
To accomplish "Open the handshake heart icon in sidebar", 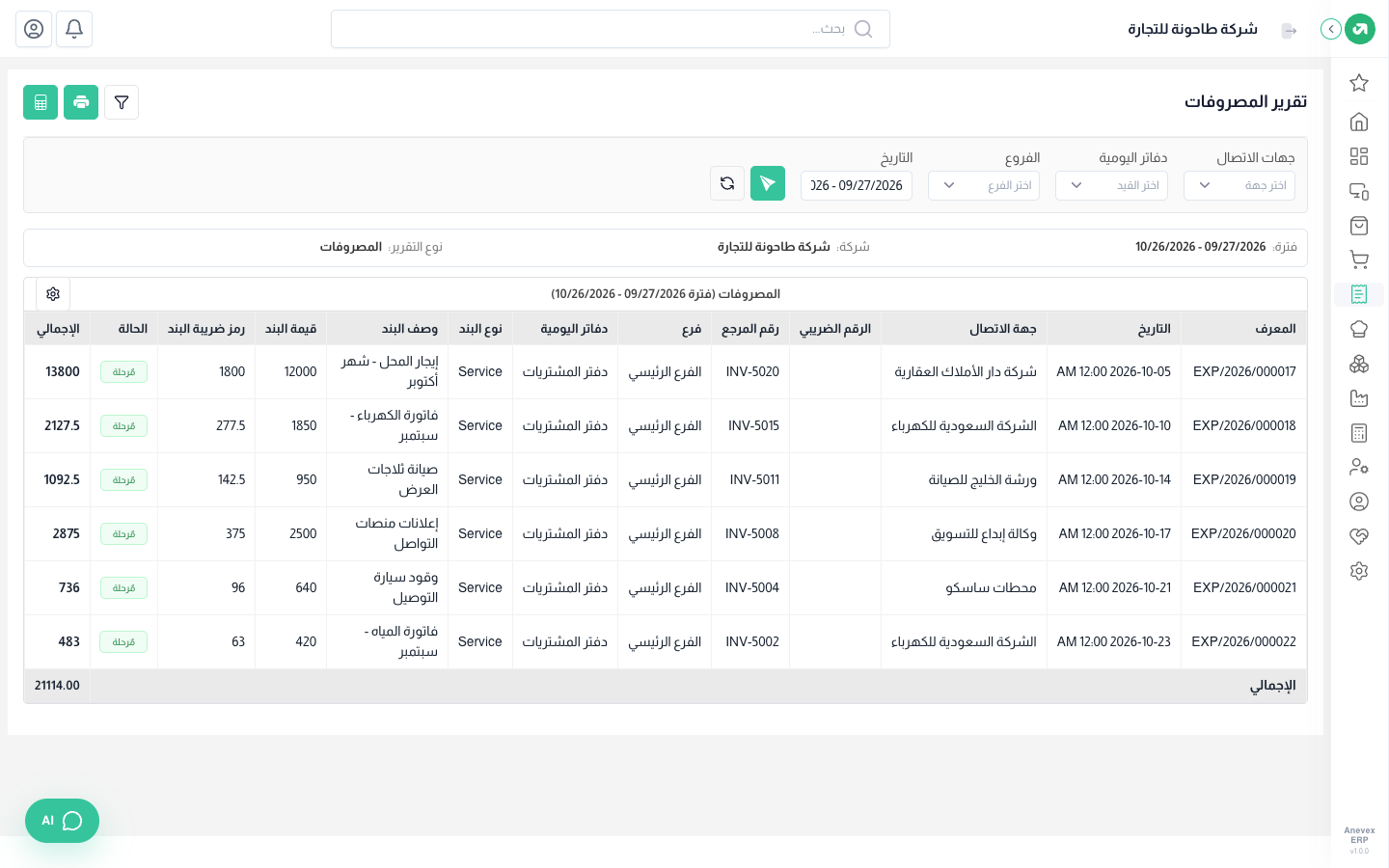I will 1359,536.
